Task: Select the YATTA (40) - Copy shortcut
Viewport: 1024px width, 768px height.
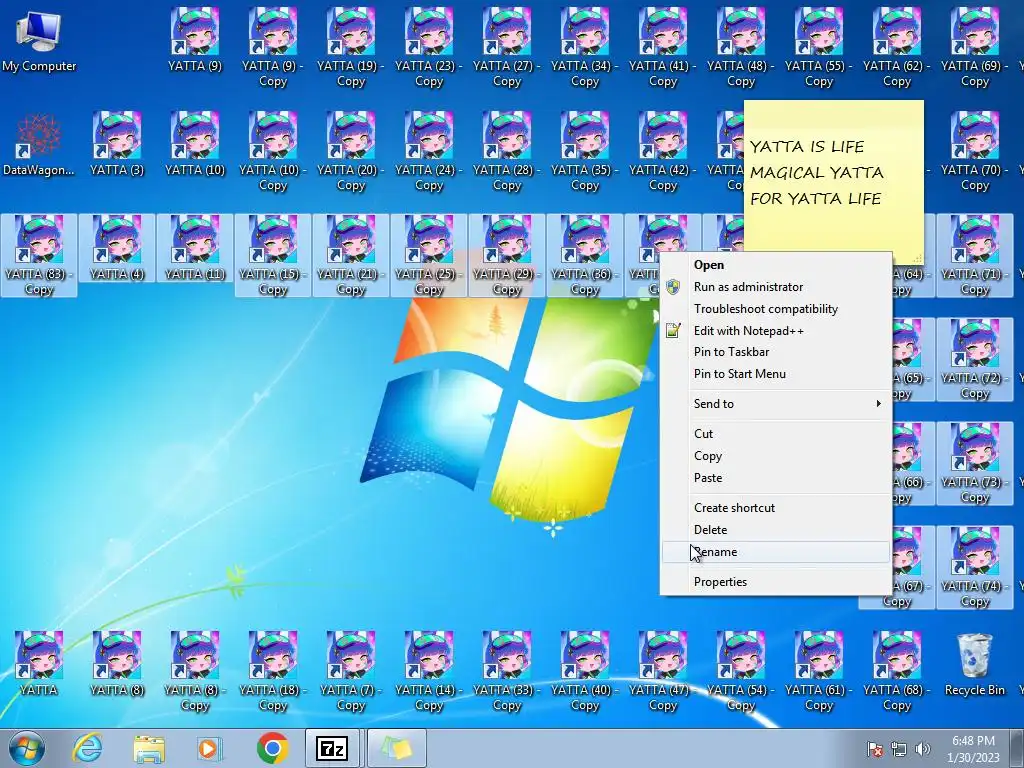Action: click(584, 671)
